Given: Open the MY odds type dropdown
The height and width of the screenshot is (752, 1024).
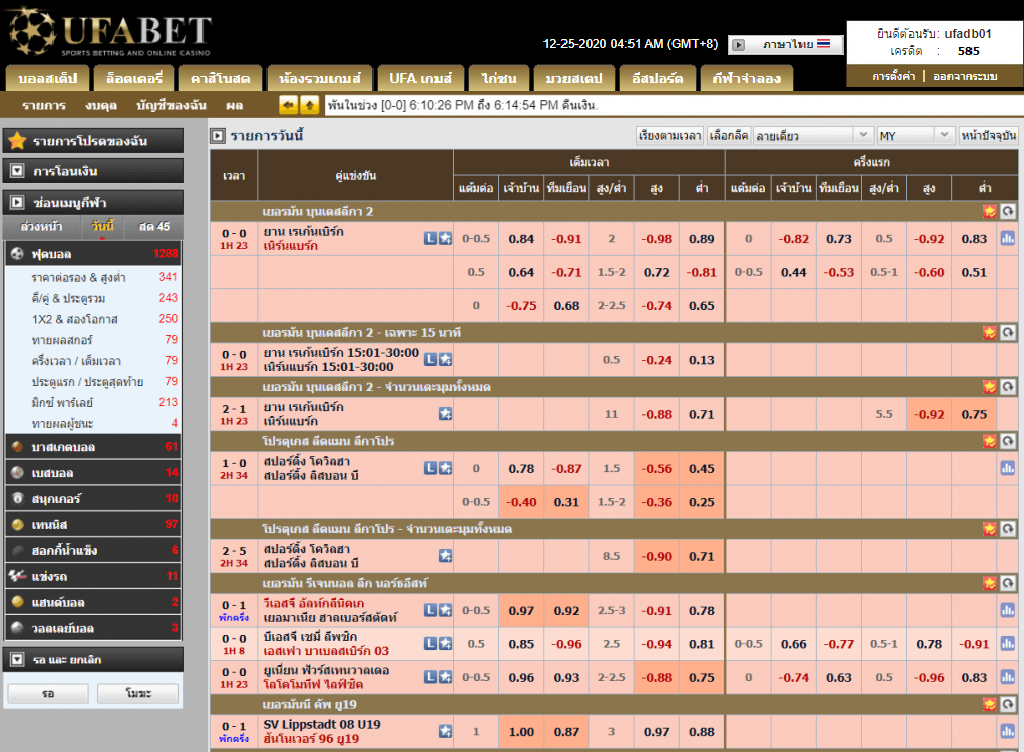Looking at the screenshot, I should tap(914, 136).
